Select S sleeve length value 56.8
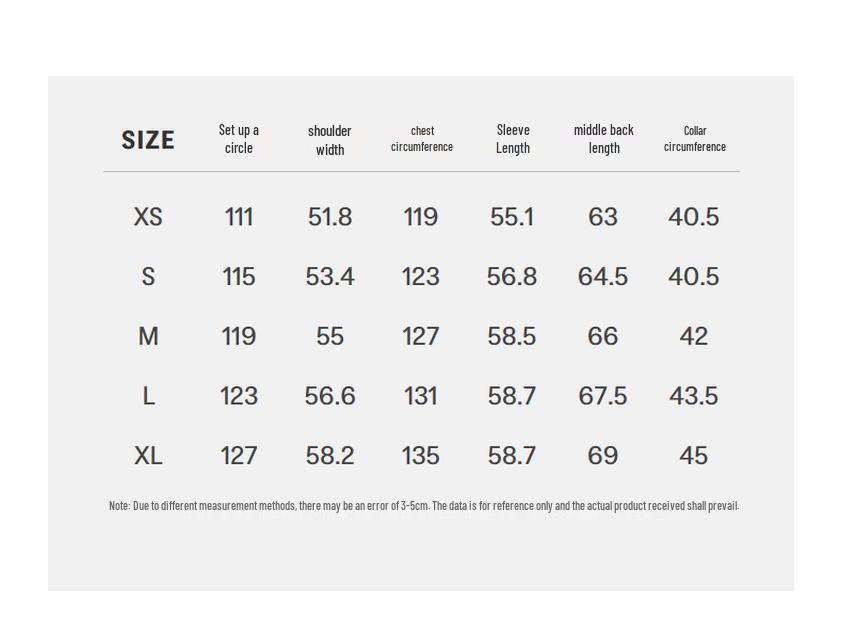Image resolution: width=842 pixels, height=632 pixels. point(512,277)
